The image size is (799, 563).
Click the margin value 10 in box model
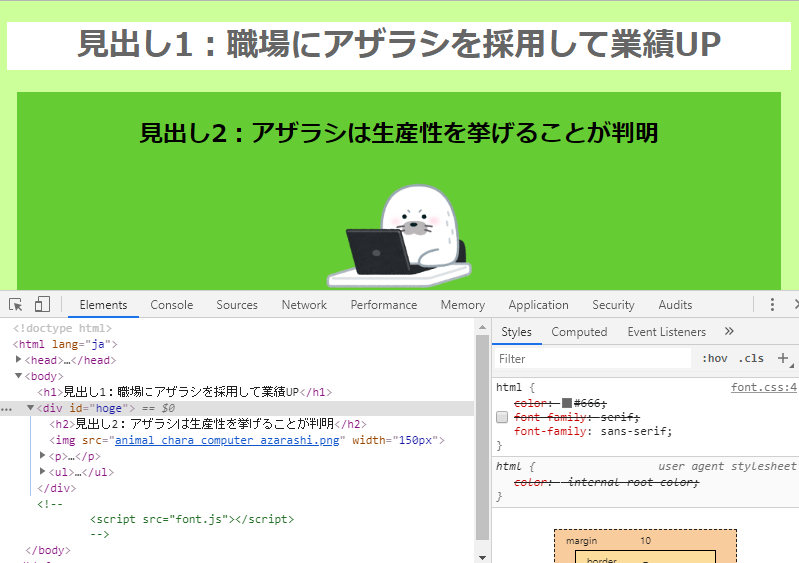tap(646, 541)
